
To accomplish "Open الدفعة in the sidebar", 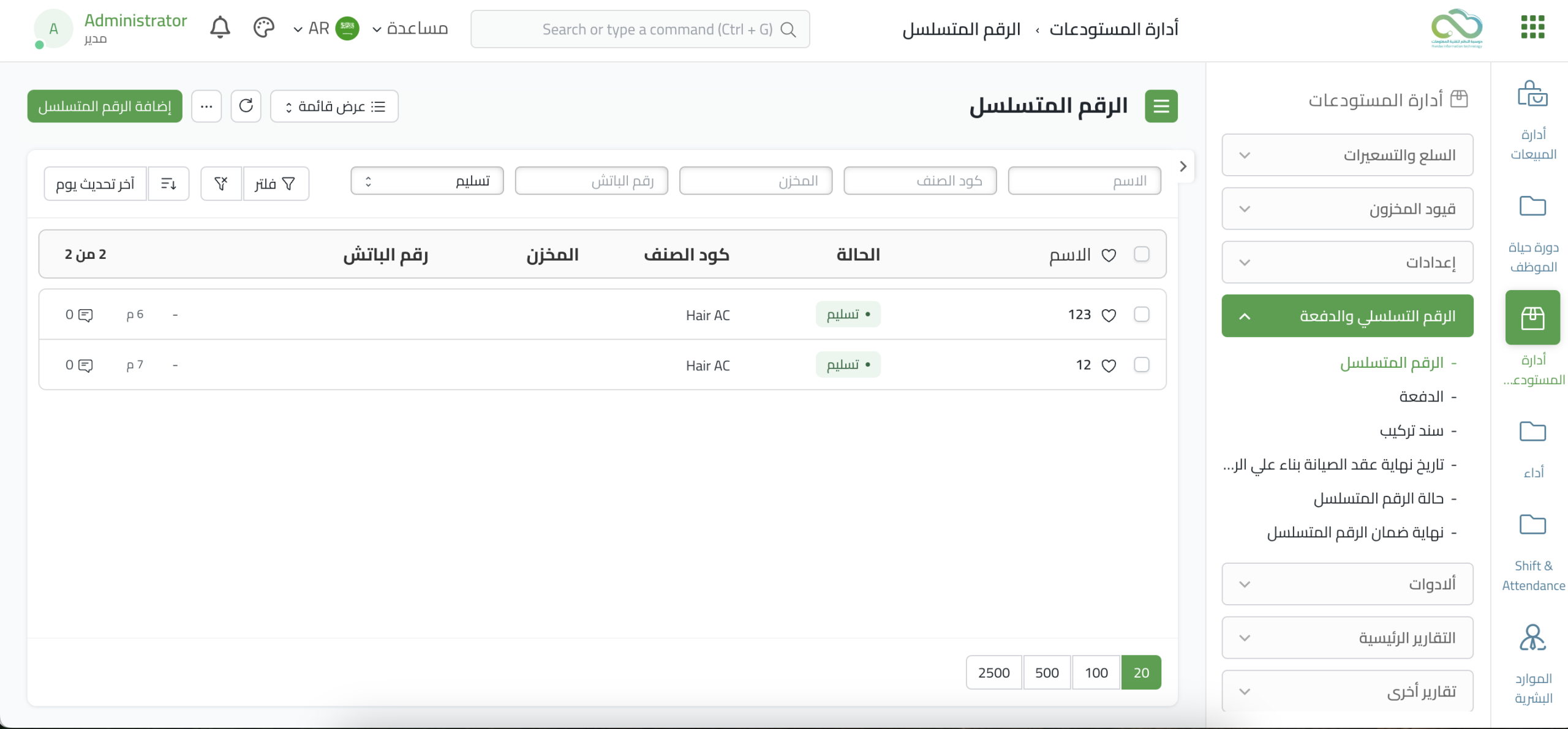I will coord(1420,397).
